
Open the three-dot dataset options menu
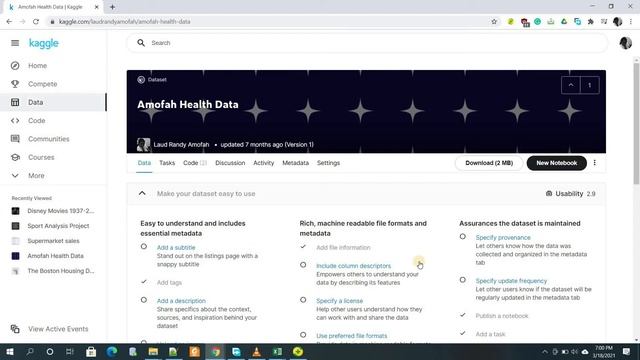tap(595, 162)
